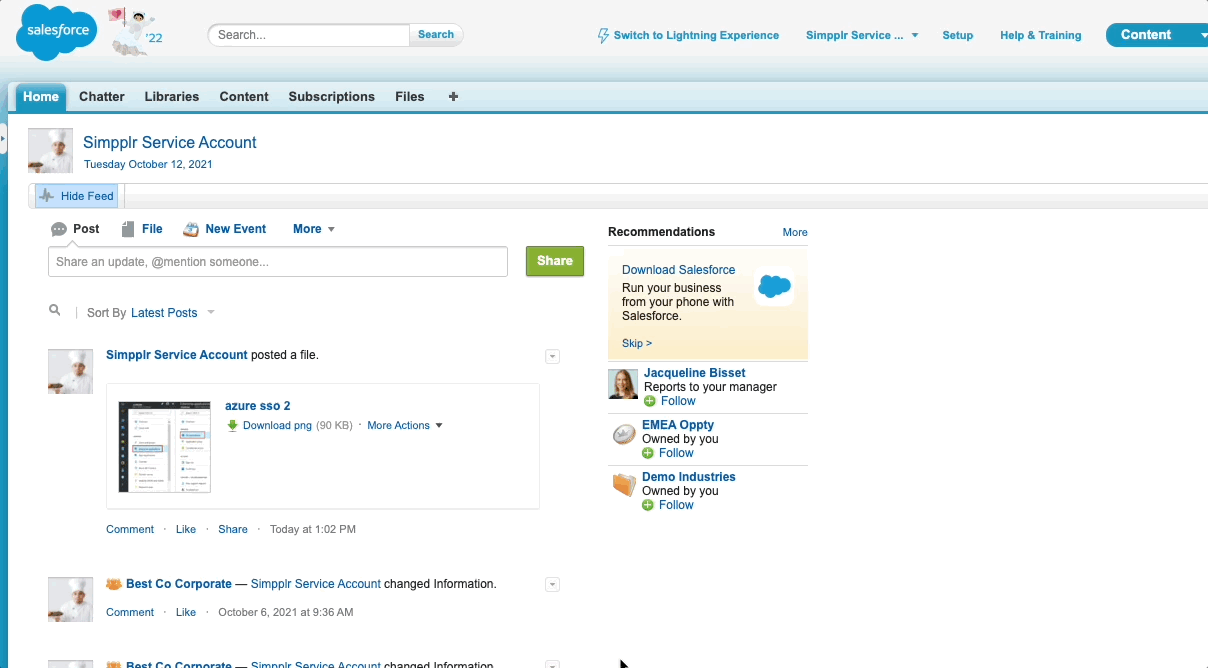Open the Libraries tab
Screen dimensions: 1208x668
[172, 97]
